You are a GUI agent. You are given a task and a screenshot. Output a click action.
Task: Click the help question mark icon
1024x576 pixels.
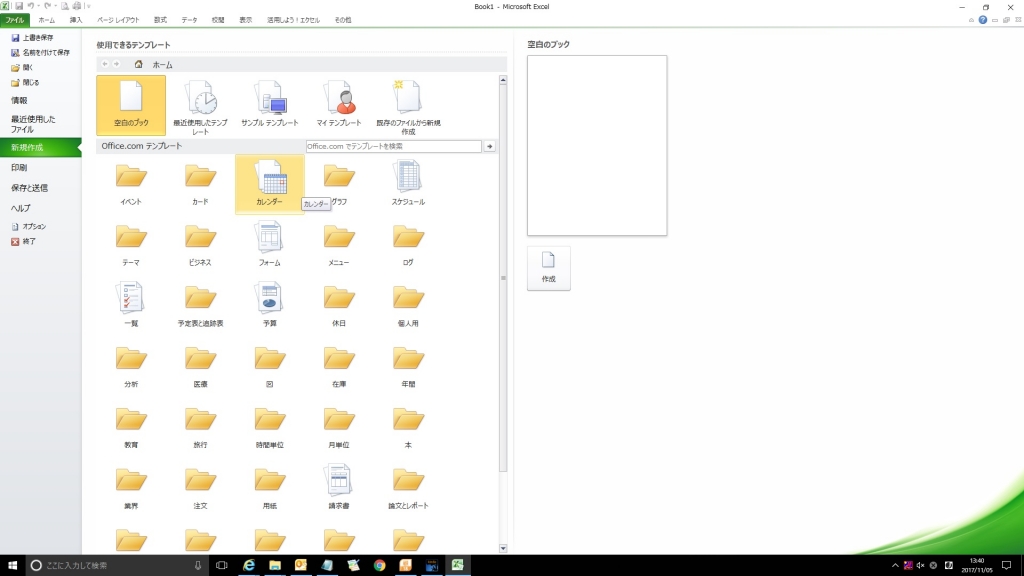point(983,20)
